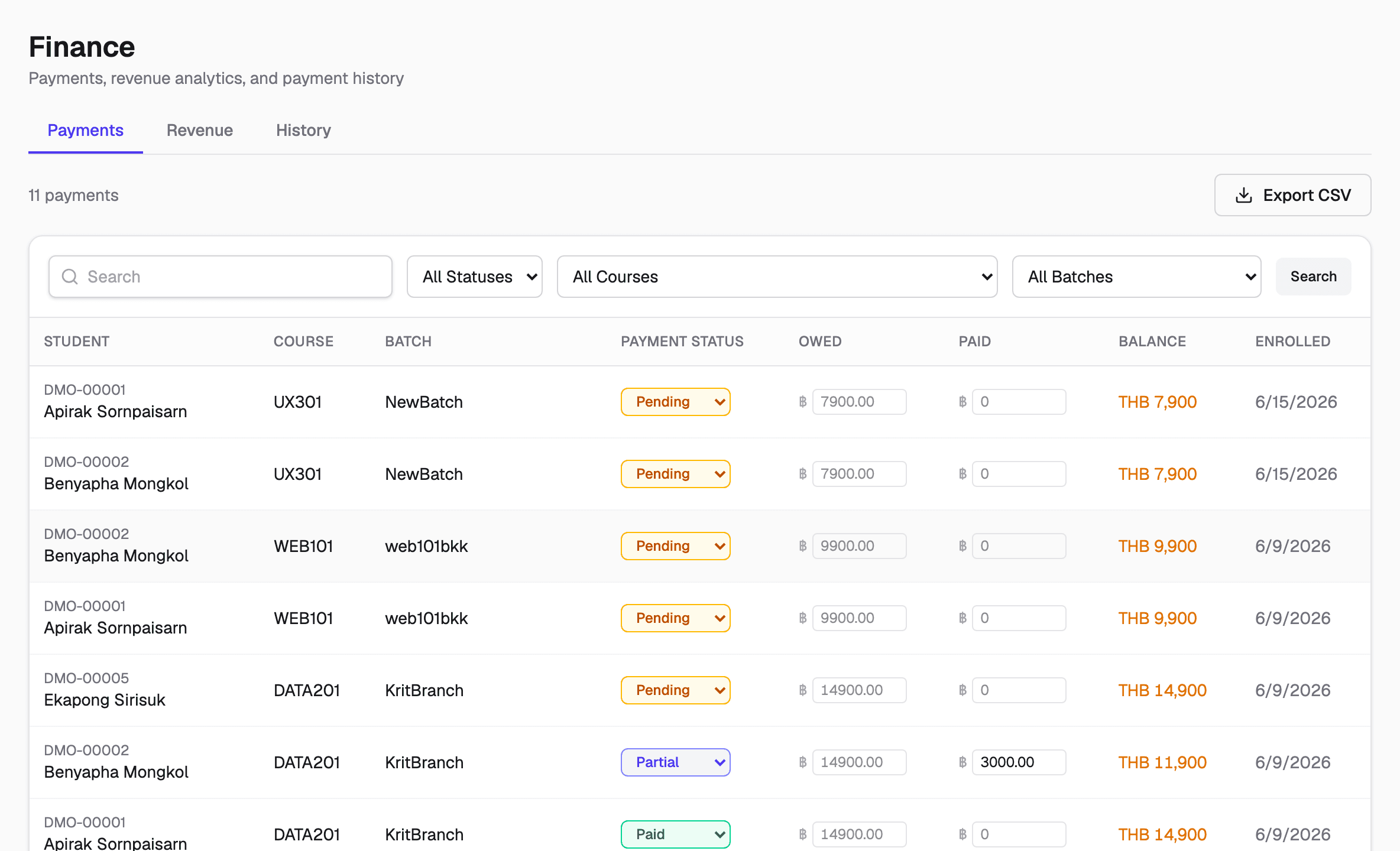The image size is (1400, 851).
Task: Click Benyapha Mongkol in DATA201 row
Action: pos(116,772)
